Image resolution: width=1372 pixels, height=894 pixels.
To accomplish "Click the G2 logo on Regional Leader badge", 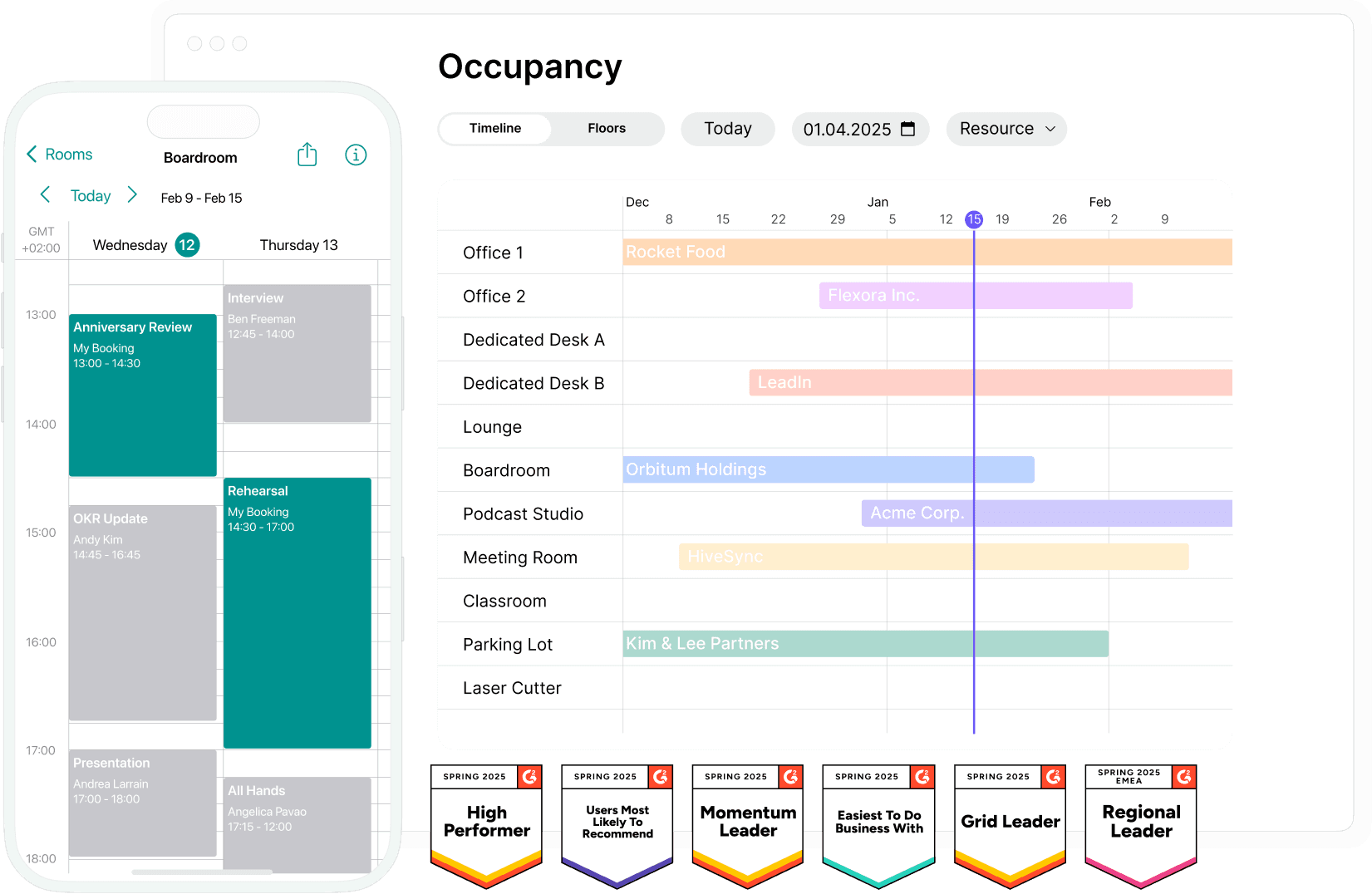I will pos(1184,777).
